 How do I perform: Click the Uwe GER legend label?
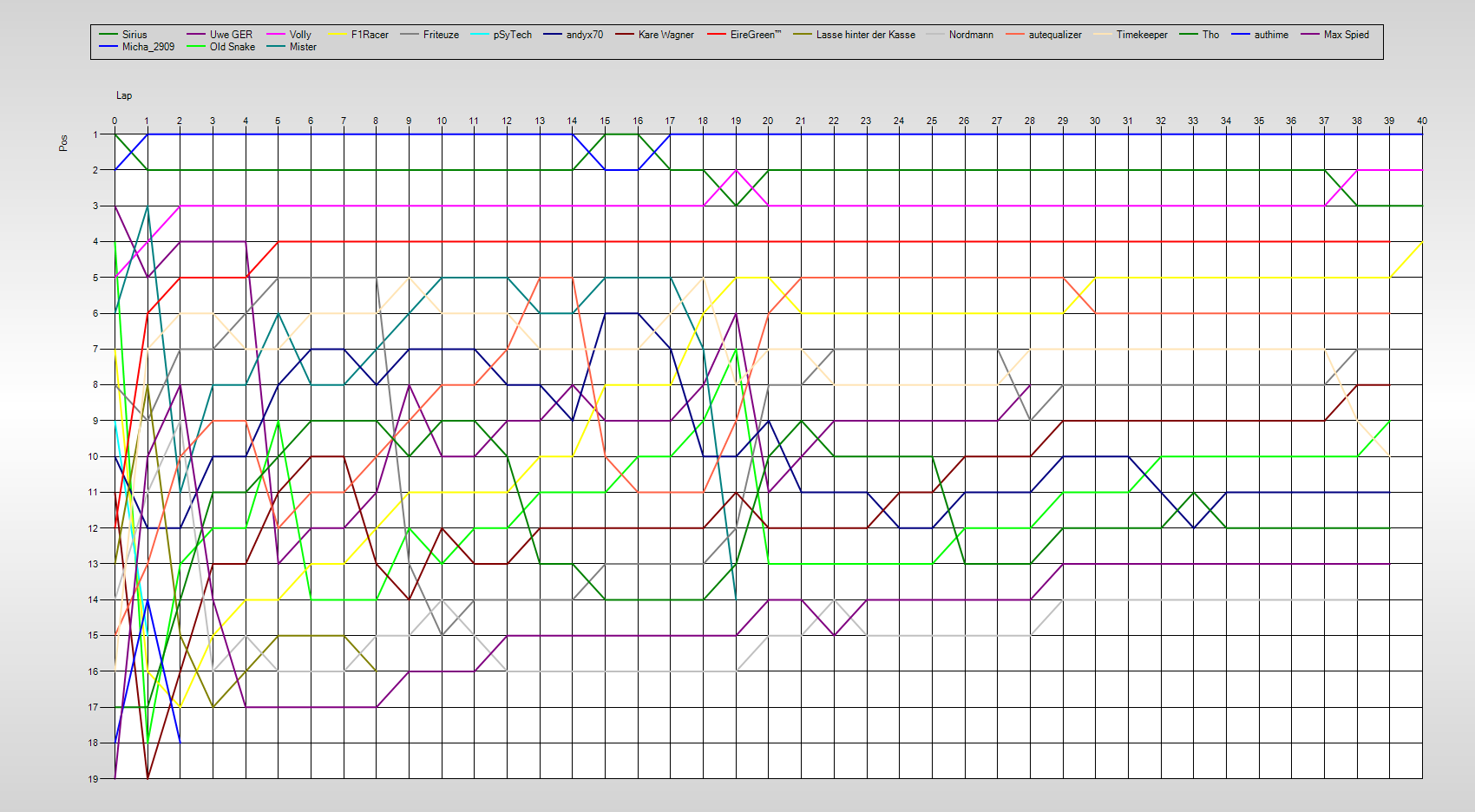[x=231, y=35]
